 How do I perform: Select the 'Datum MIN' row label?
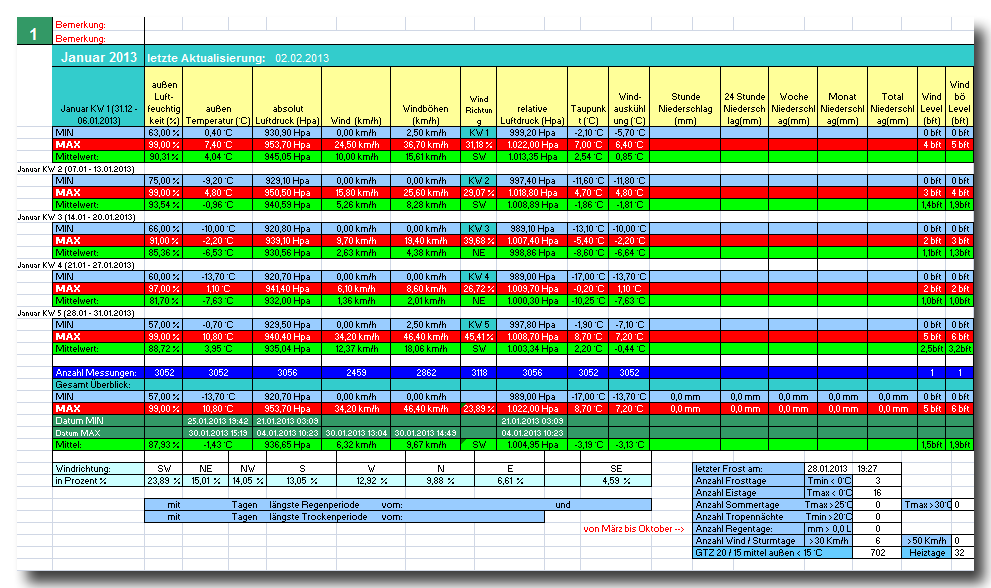point(99,421)
